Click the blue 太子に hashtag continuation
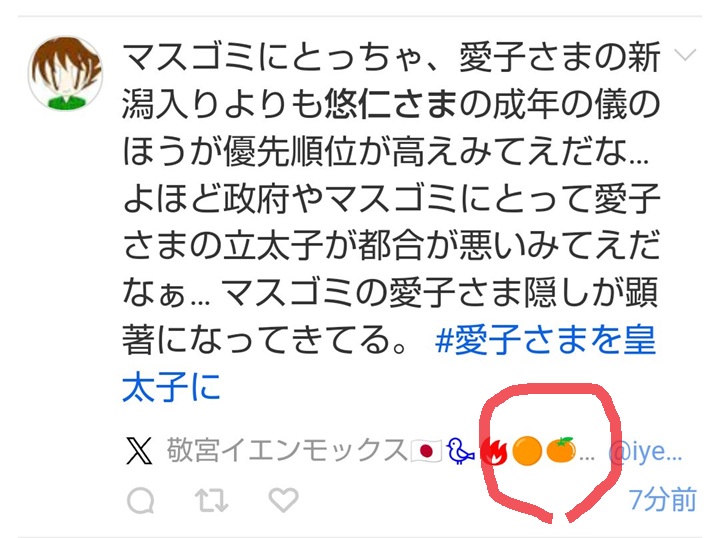This screenshot has width=712, height=538. (171, 387)
